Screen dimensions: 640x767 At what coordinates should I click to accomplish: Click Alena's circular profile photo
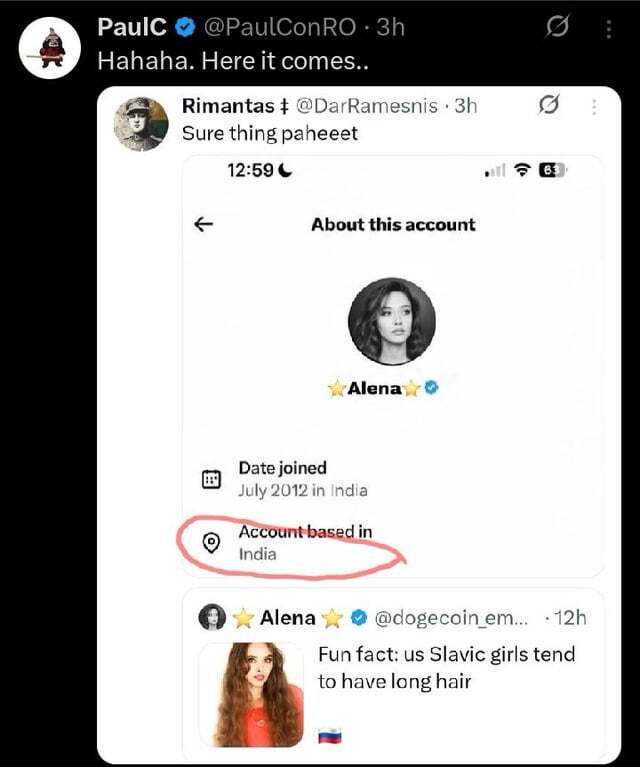click(391, 321)
